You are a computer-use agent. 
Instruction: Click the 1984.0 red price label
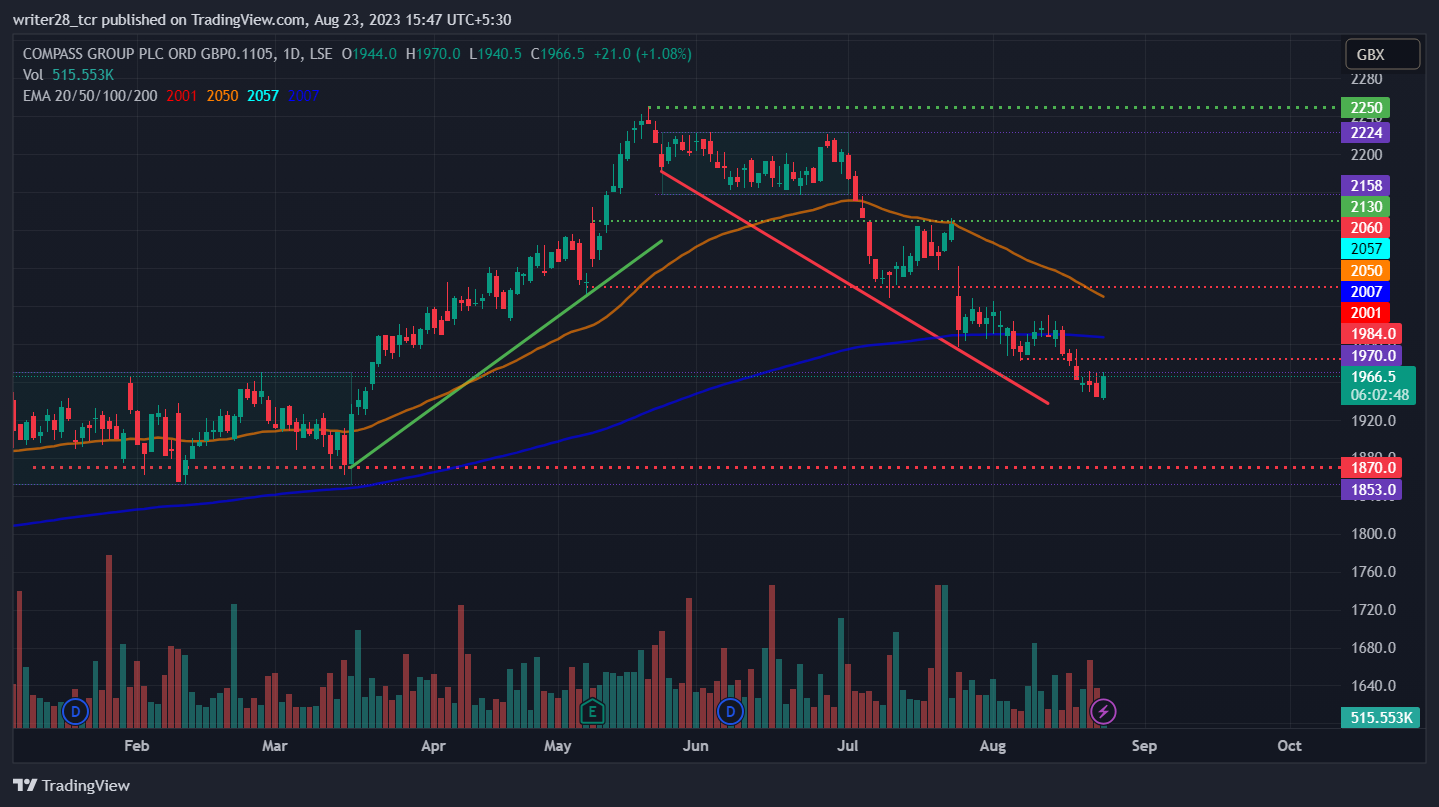tap(1371, 334)
